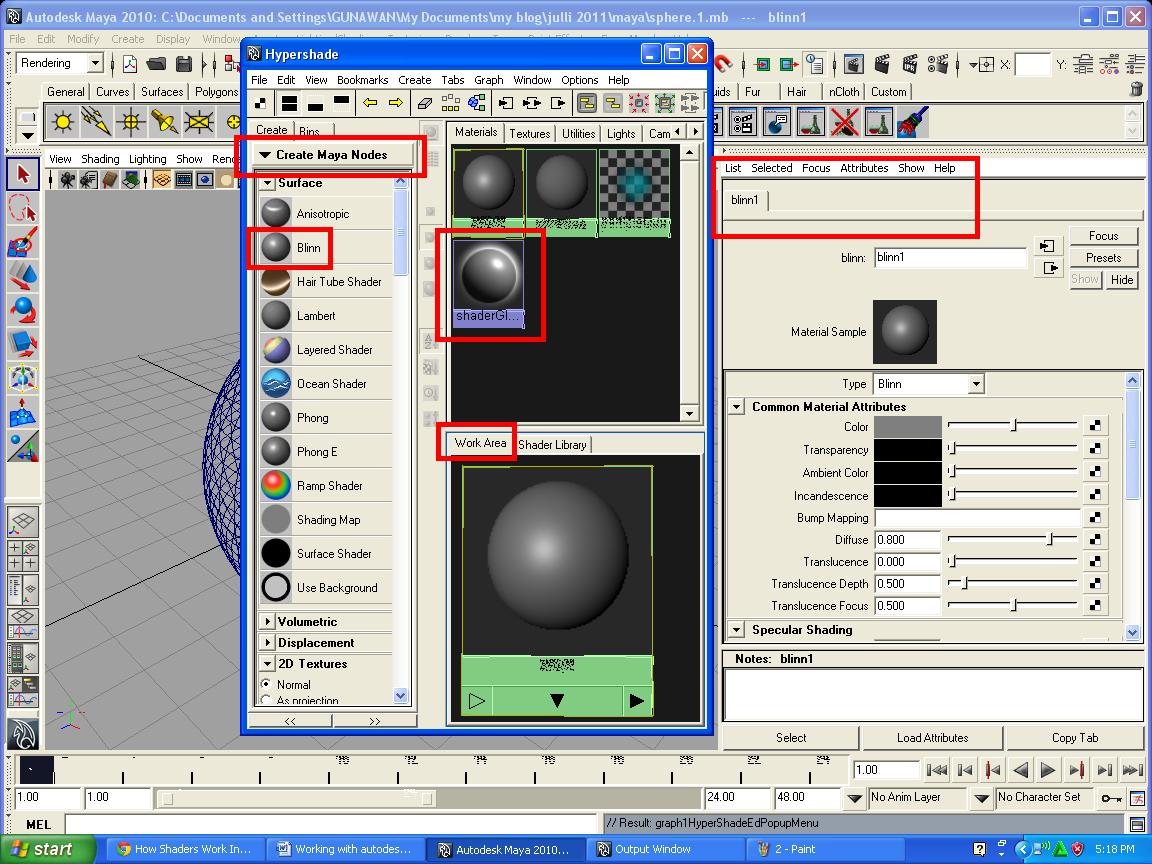The image size is (1152, 864).
Task: Toggle Hypershade bottom tabs only view
Action: (315, 103)
